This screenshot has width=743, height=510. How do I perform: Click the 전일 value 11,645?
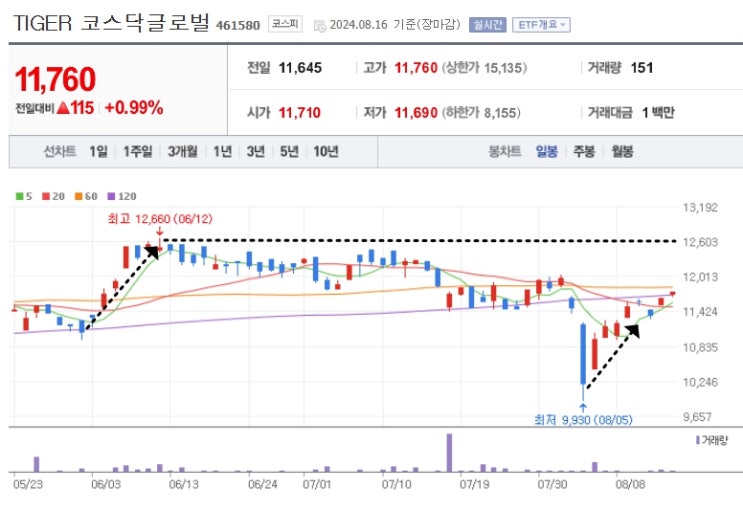tap(300, 68)
